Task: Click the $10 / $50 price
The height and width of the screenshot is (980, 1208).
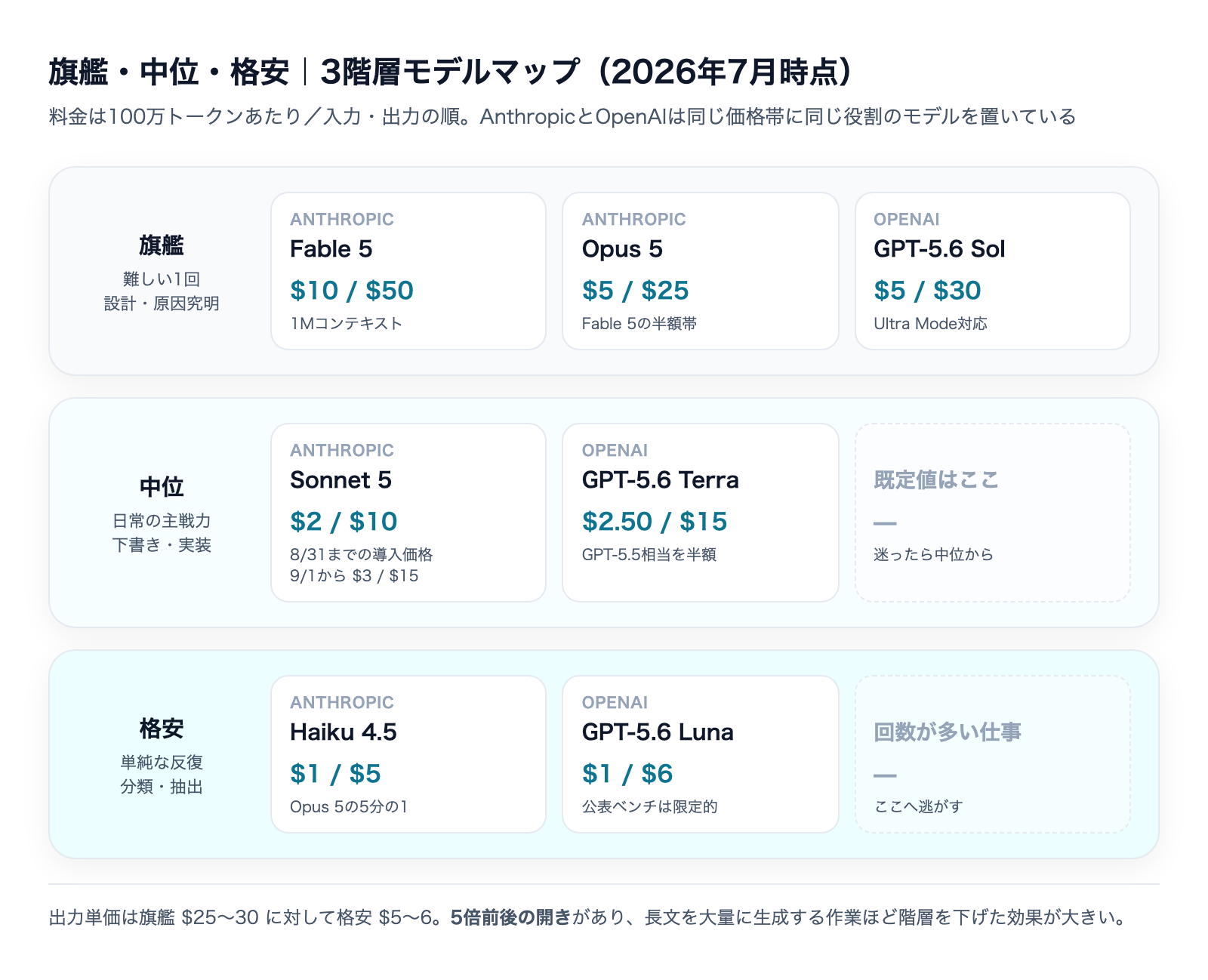Action: (x=352, y=290)
